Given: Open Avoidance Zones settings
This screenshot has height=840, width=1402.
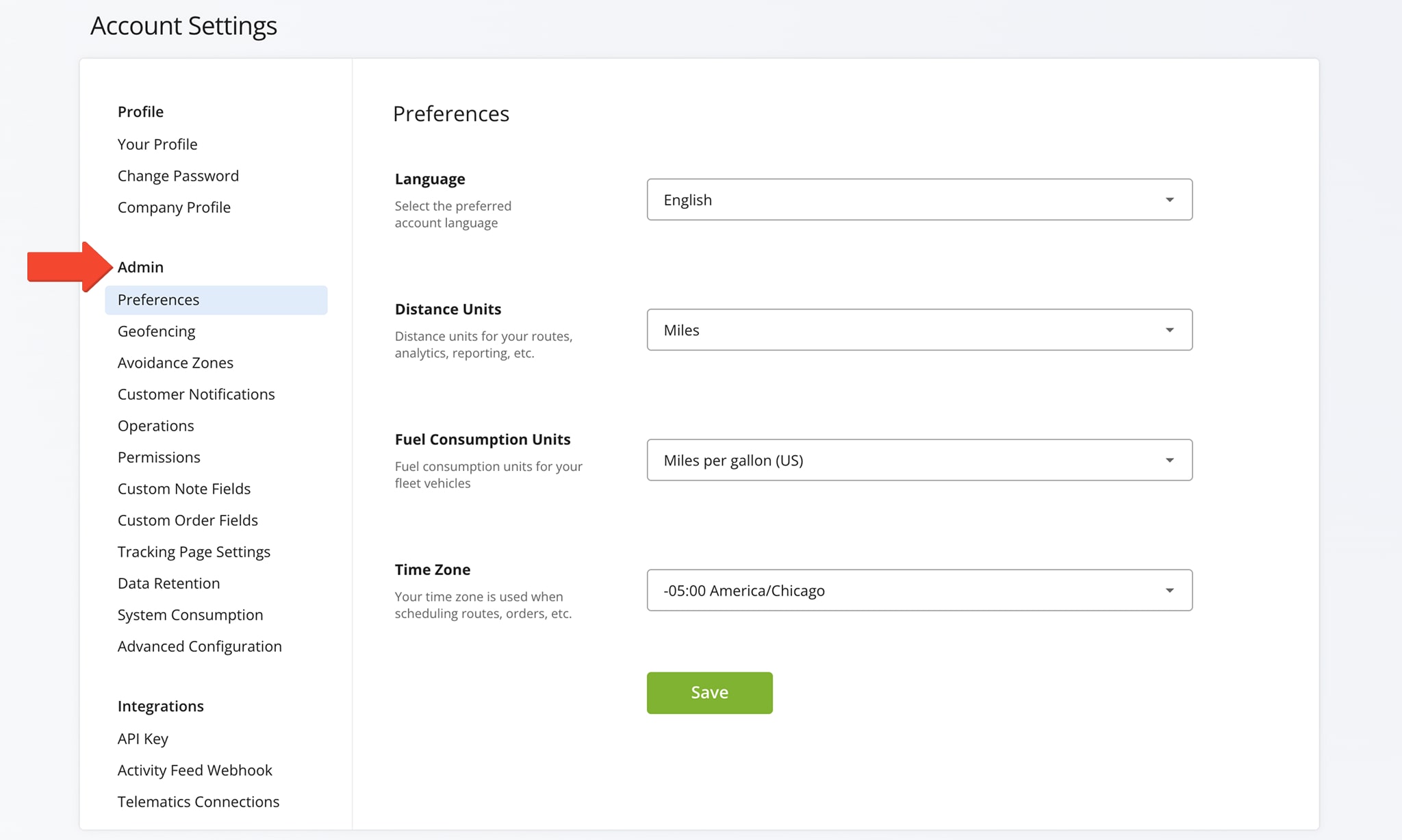Looking at the screenshot, I should 175,362.
